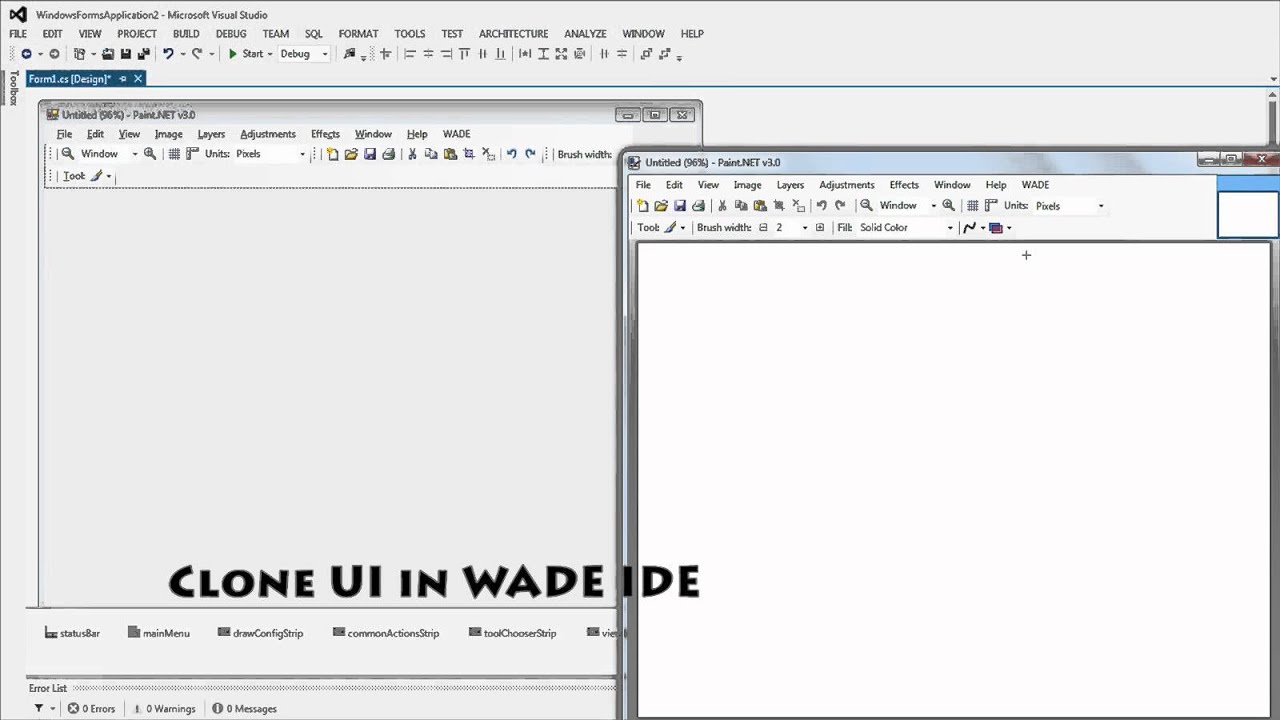The image size is (1280, 720).
Task: Click Cut scissors icon in front Paint.NET window
Action: (x=722, y=206)
